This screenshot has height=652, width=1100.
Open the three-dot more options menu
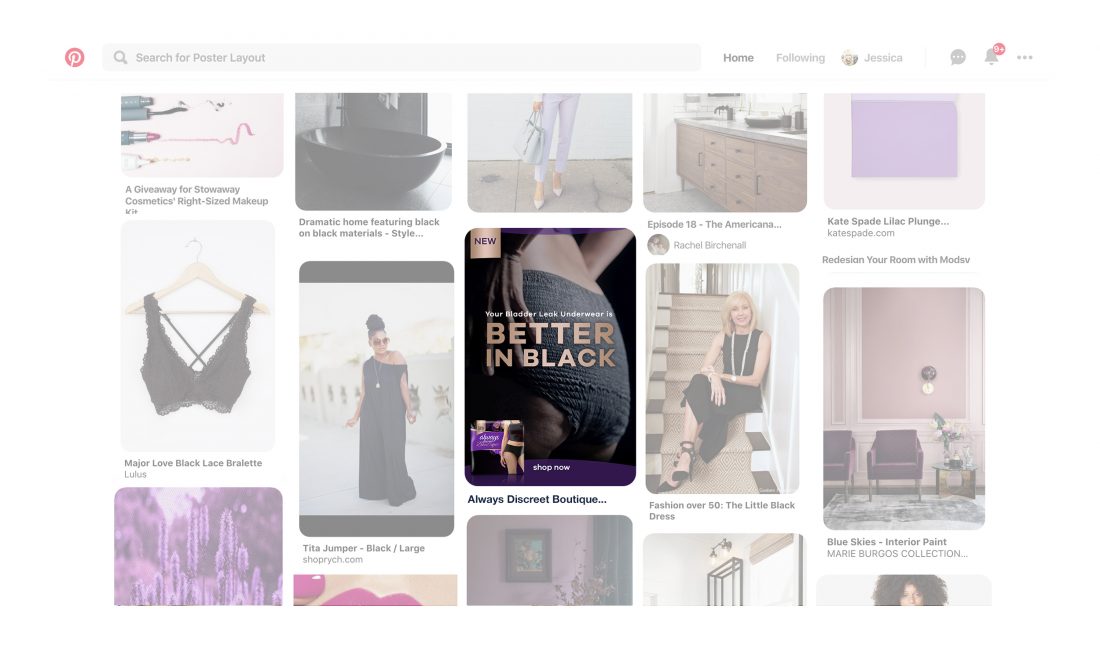[x=1025, y=58]
